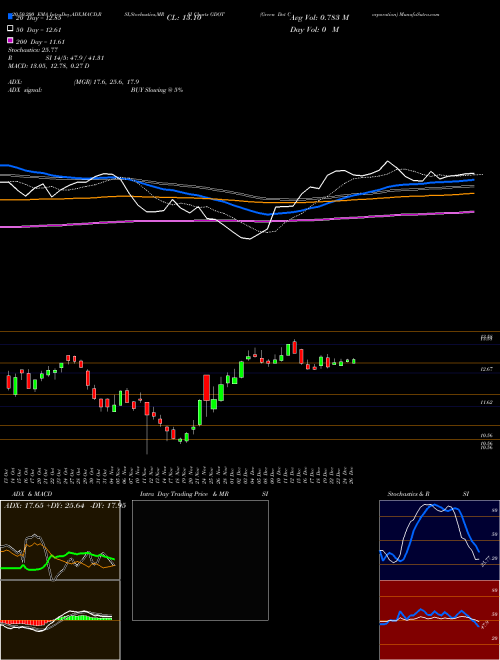Click the blue 20 Day legend swatch

pyautogui.click(x=10, y=17)
